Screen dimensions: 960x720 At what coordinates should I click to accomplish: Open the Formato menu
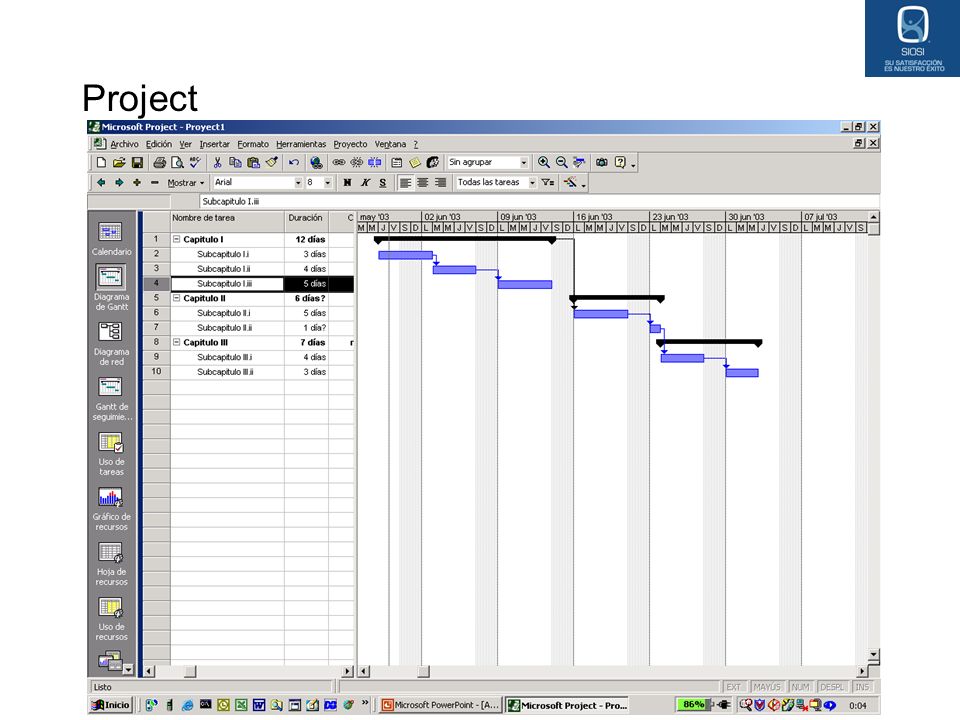click(x=253, y=144)
